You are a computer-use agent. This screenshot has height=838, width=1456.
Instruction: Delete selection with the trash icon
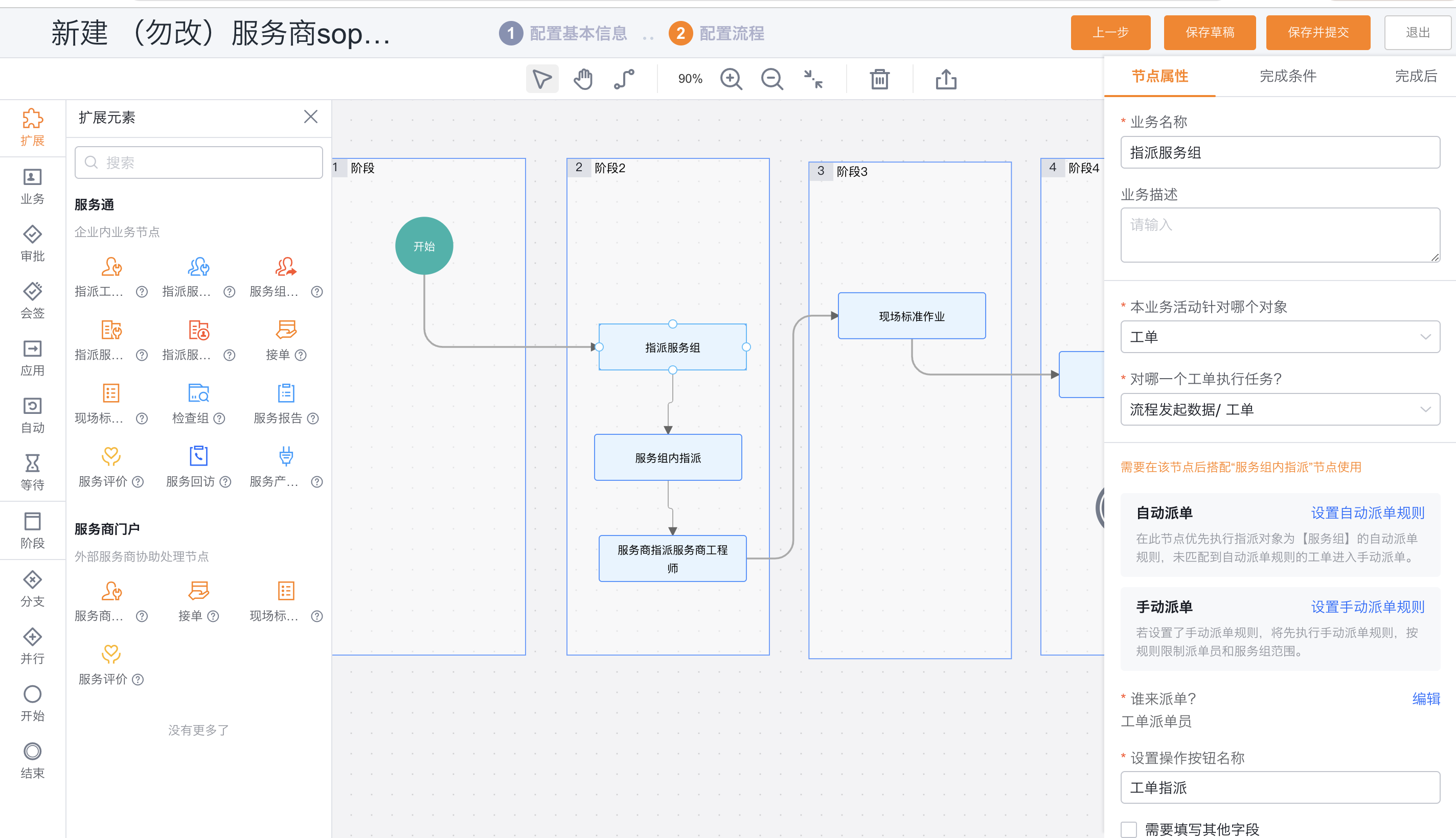coord(879,79)
